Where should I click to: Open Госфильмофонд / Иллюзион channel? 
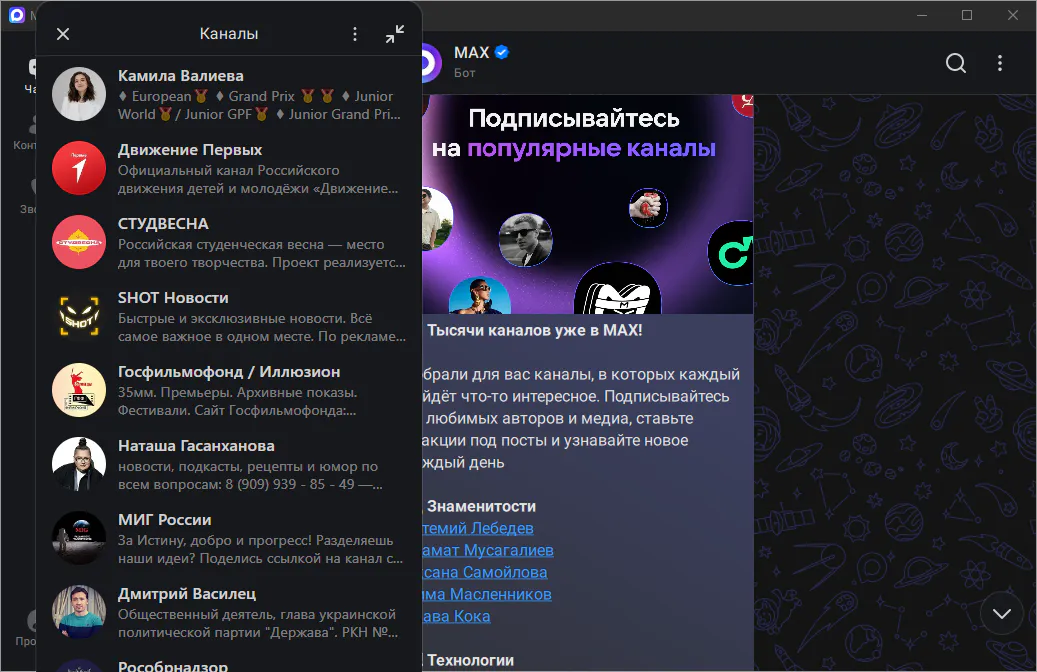click(x=228, y=390)
